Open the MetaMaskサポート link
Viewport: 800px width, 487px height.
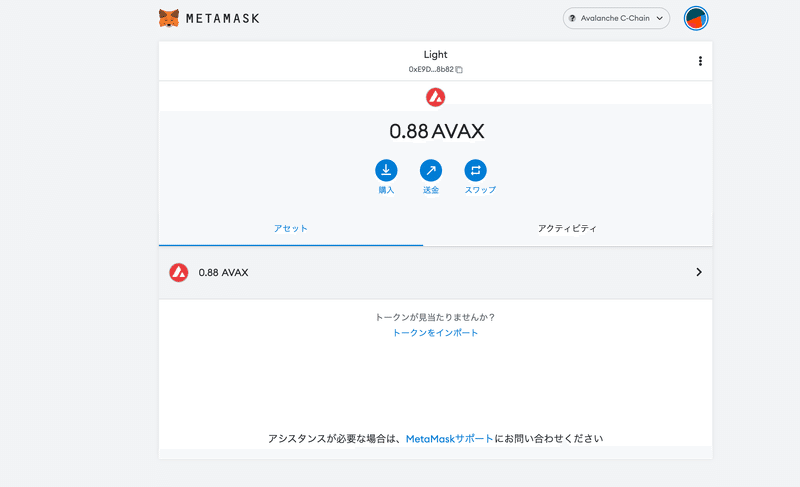click(449, 439)
